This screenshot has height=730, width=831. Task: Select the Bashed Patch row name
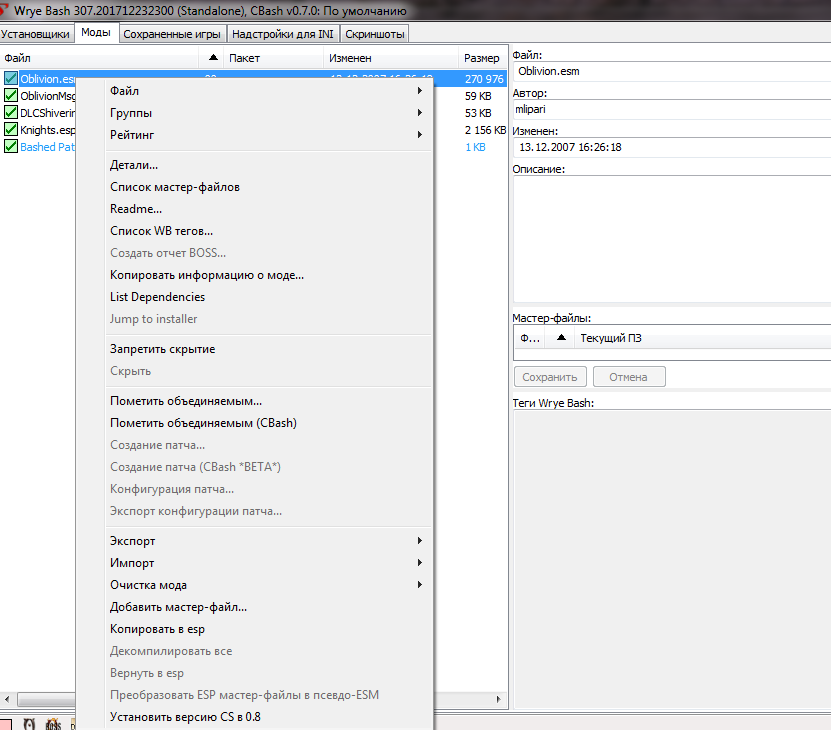click(47, 147)
